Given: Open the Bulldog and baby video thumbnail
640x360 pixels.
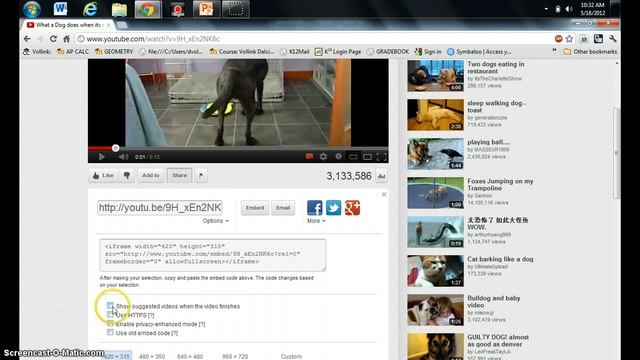Looking at the screenshot, I should point(436,310).
